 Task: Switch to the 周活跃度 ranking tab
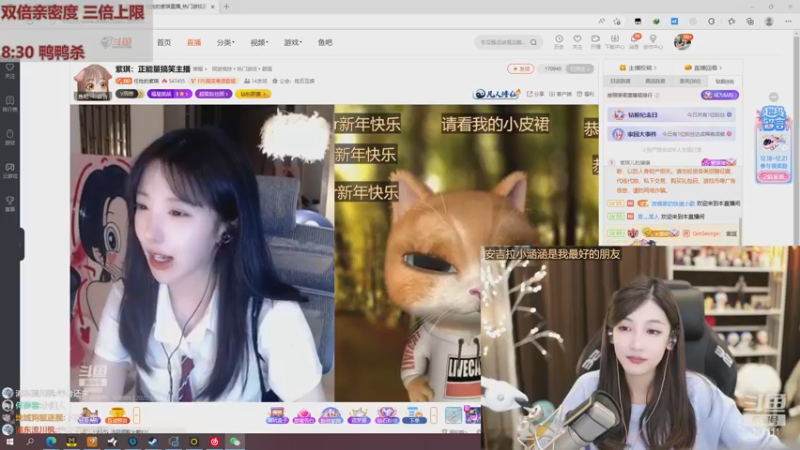pos(655,81)
